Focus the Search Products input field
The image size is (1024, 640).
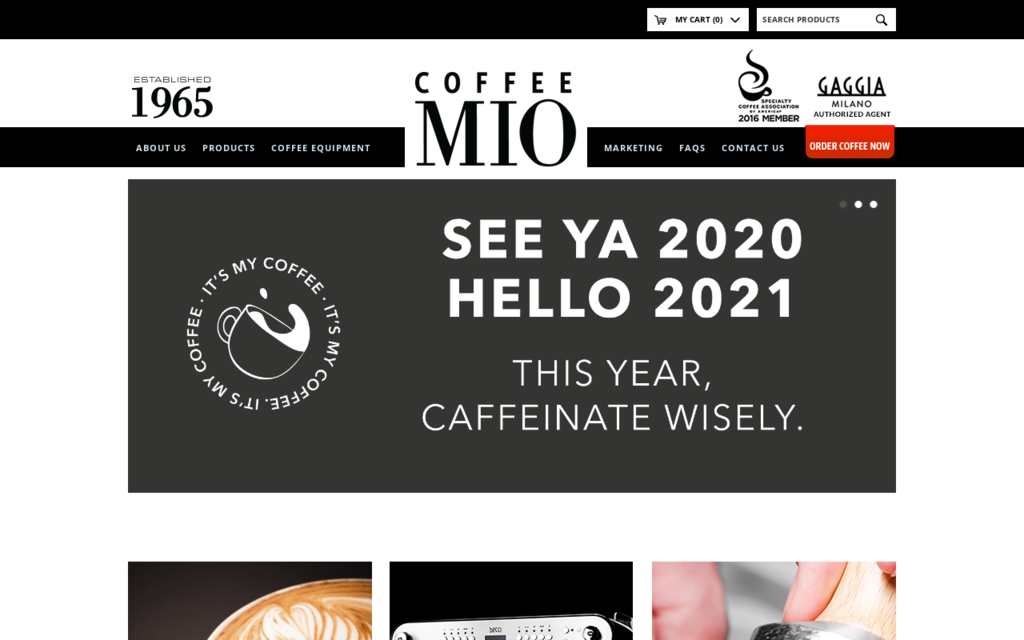pos(816,20)
